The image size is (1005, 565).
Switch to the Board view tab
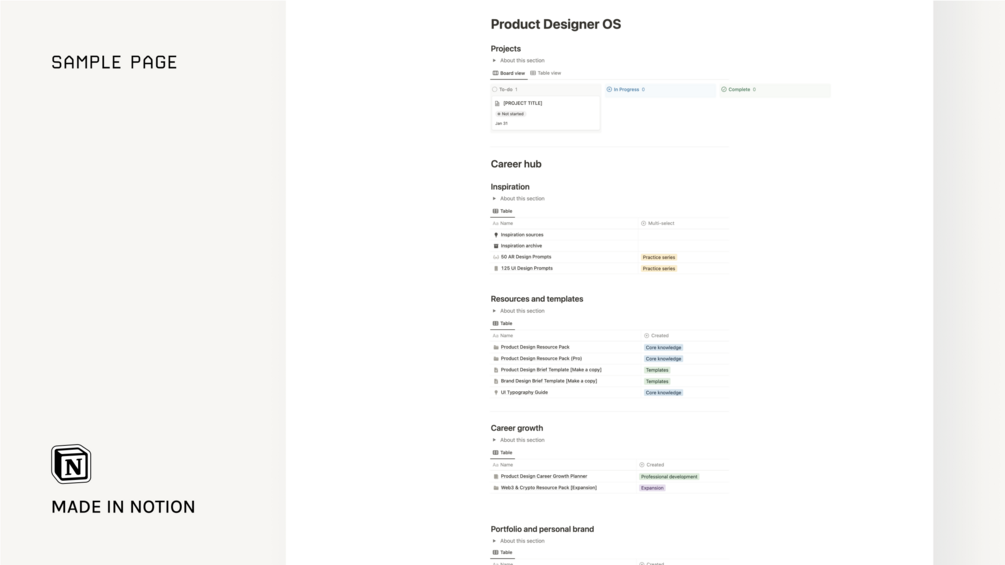509,73
